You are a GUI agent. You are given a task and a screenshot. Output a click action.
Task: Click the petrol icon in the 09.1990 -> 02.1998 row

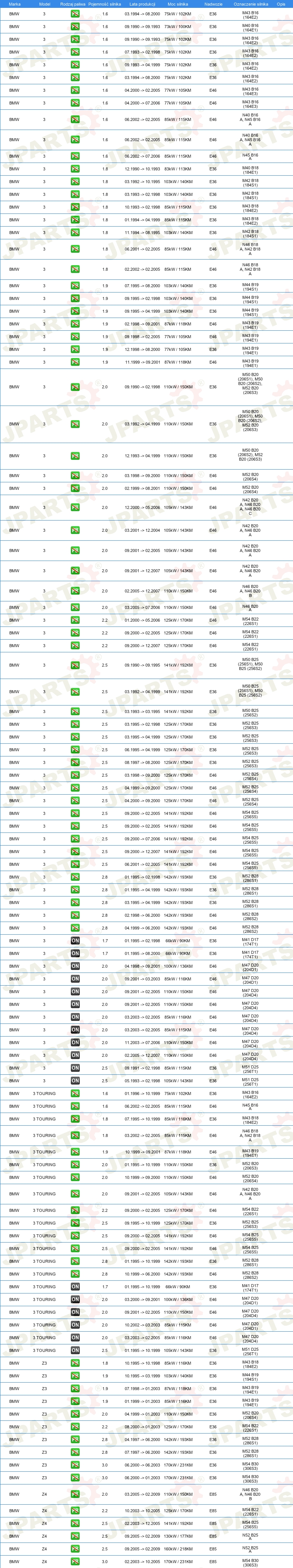click(75, 387)
